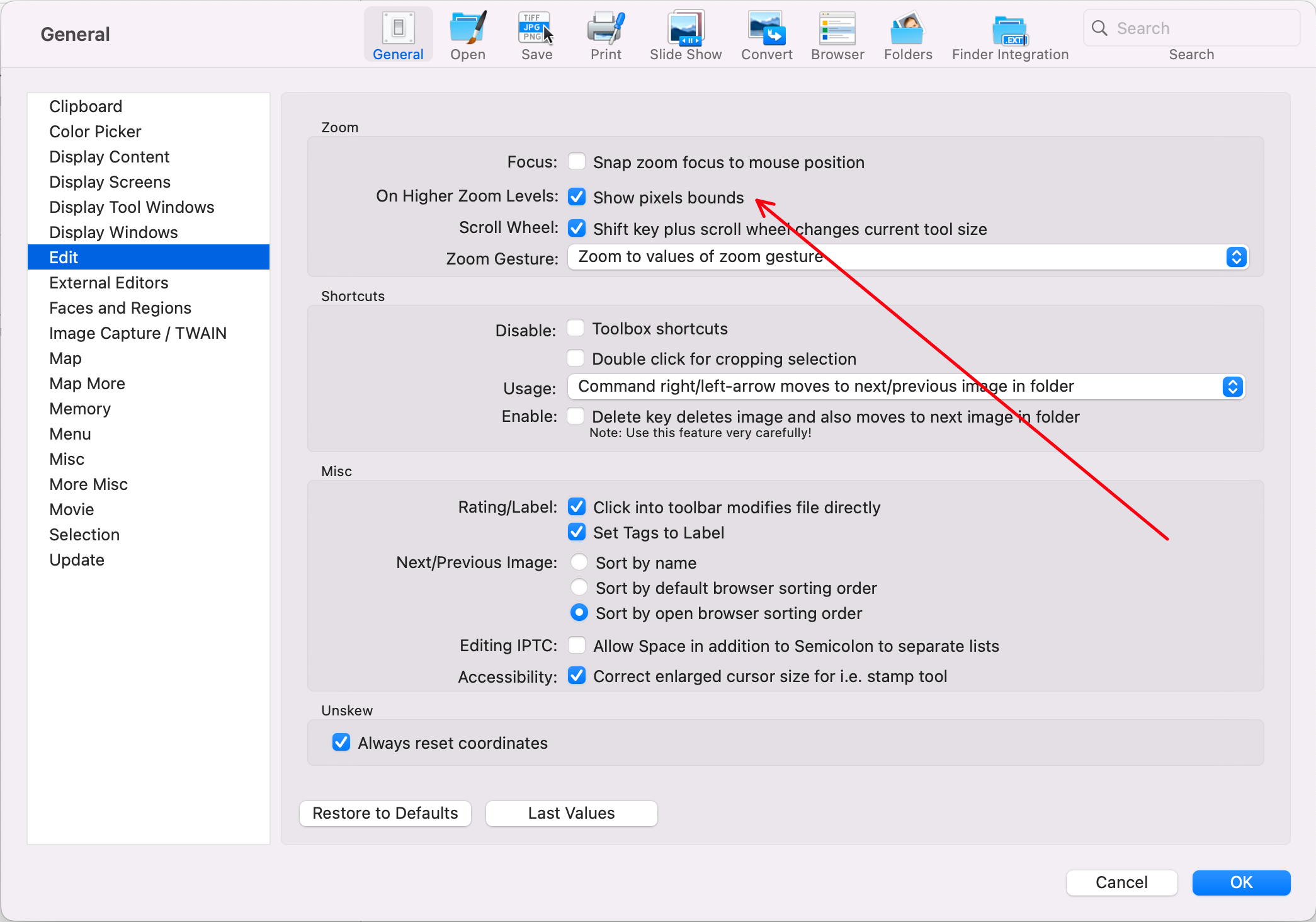Toggle Show pixels bounds checkbox
The image size is (1316, 922).
click(x=577, y=196)
